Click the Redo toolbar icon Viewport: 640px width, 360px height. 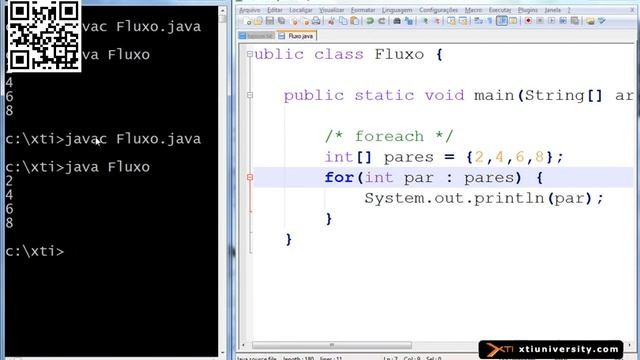[382, 21]
